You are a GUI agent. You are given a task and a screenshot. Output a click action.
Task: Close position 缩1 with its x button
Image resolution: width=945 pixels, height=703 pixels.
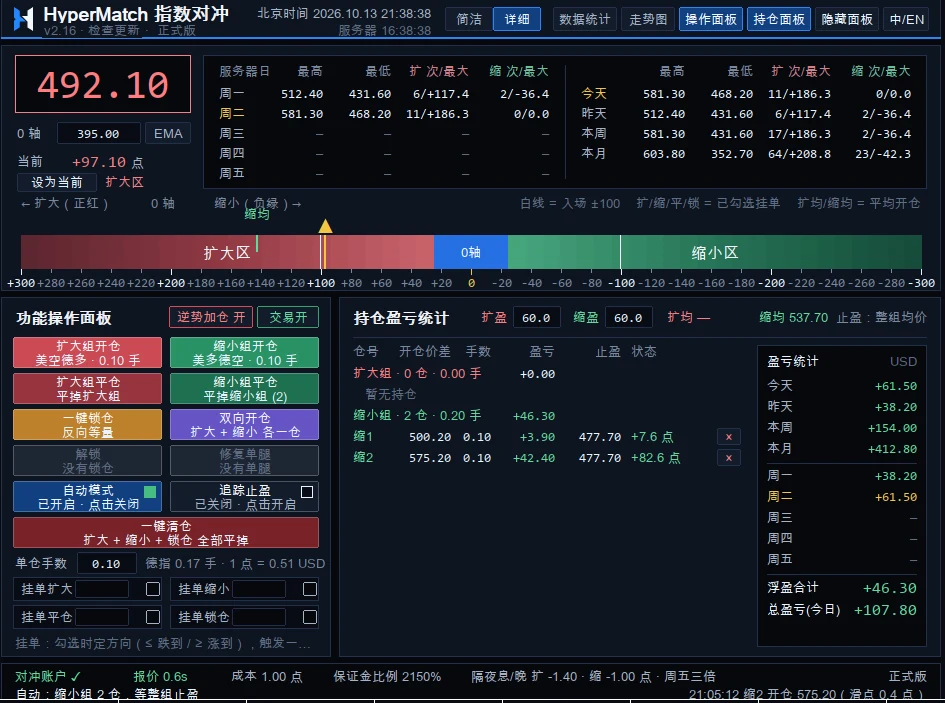coord(729,437)
